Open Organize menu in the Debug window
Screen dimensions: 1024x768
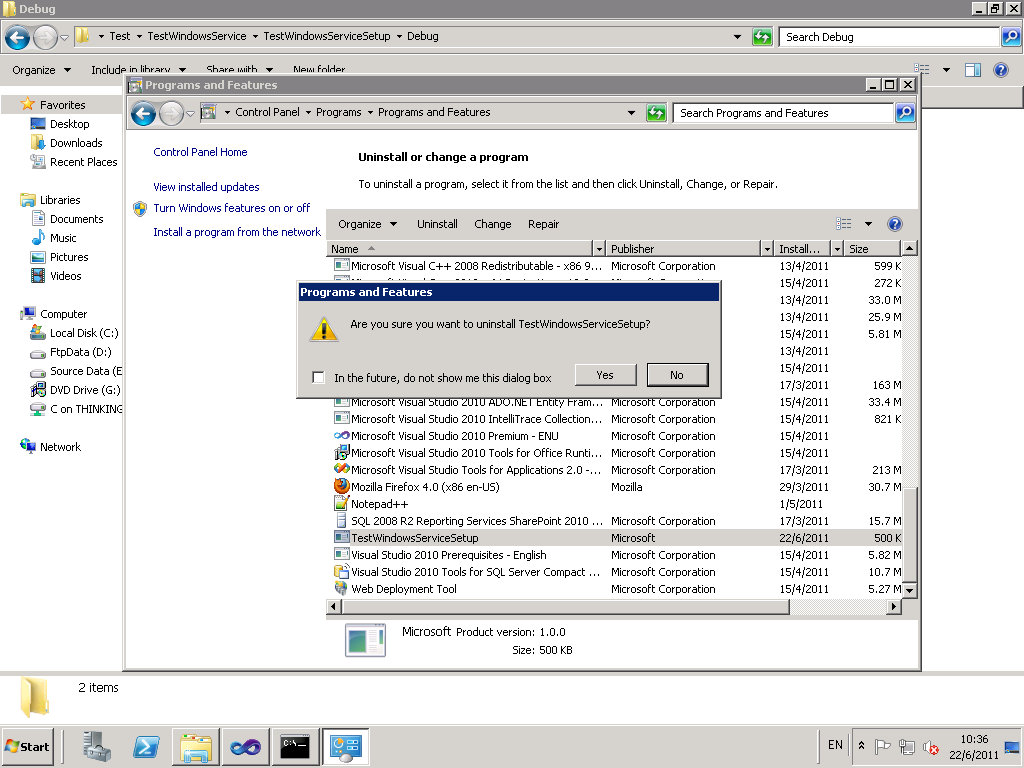(x=41, y=70)
